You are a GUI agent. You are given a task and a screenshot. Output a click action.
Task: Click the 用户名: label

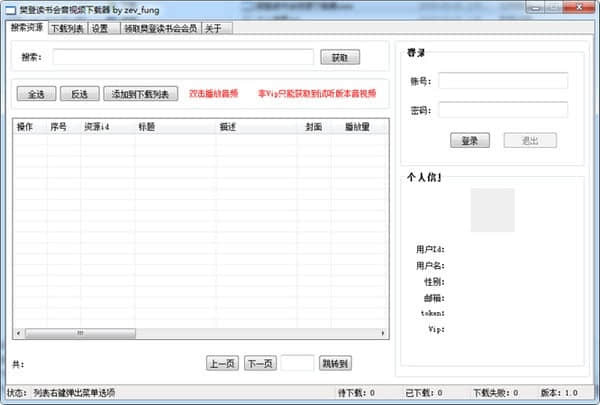click(430, 265)
